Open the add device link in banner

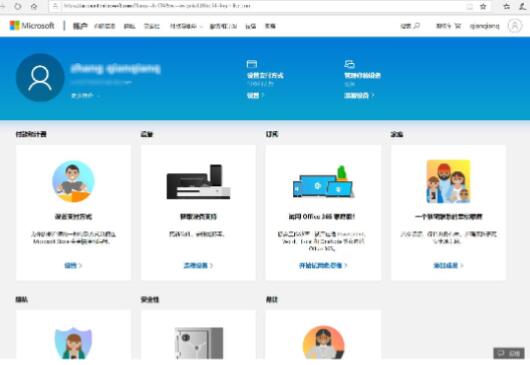tap(359, 96)
